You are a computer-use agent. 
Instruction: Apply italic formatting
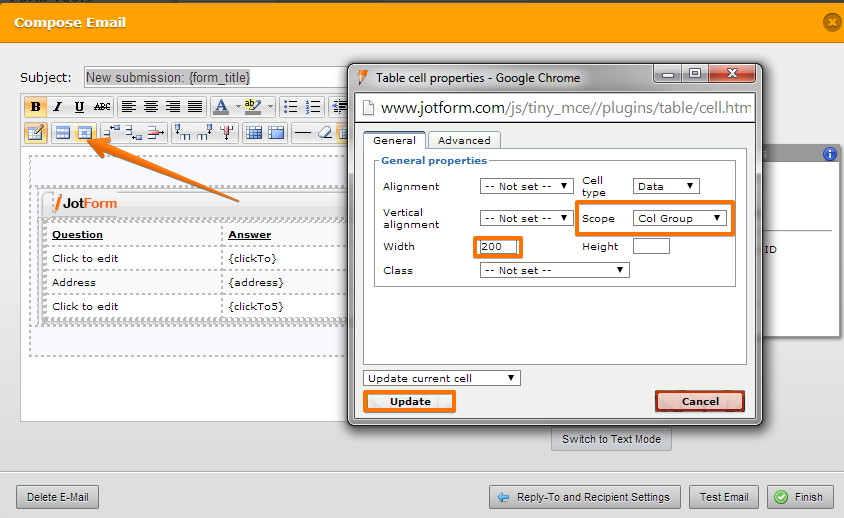coord(57,107)
